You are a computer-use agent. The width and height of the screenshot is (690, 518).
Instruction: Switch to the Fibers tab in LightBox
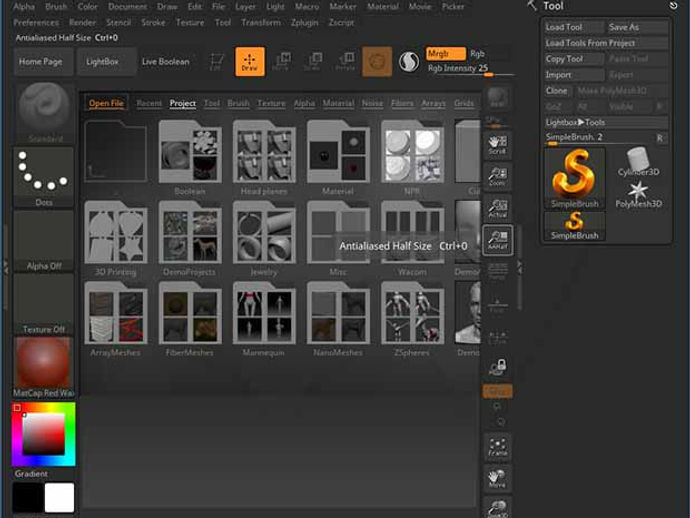coord(402,103)
